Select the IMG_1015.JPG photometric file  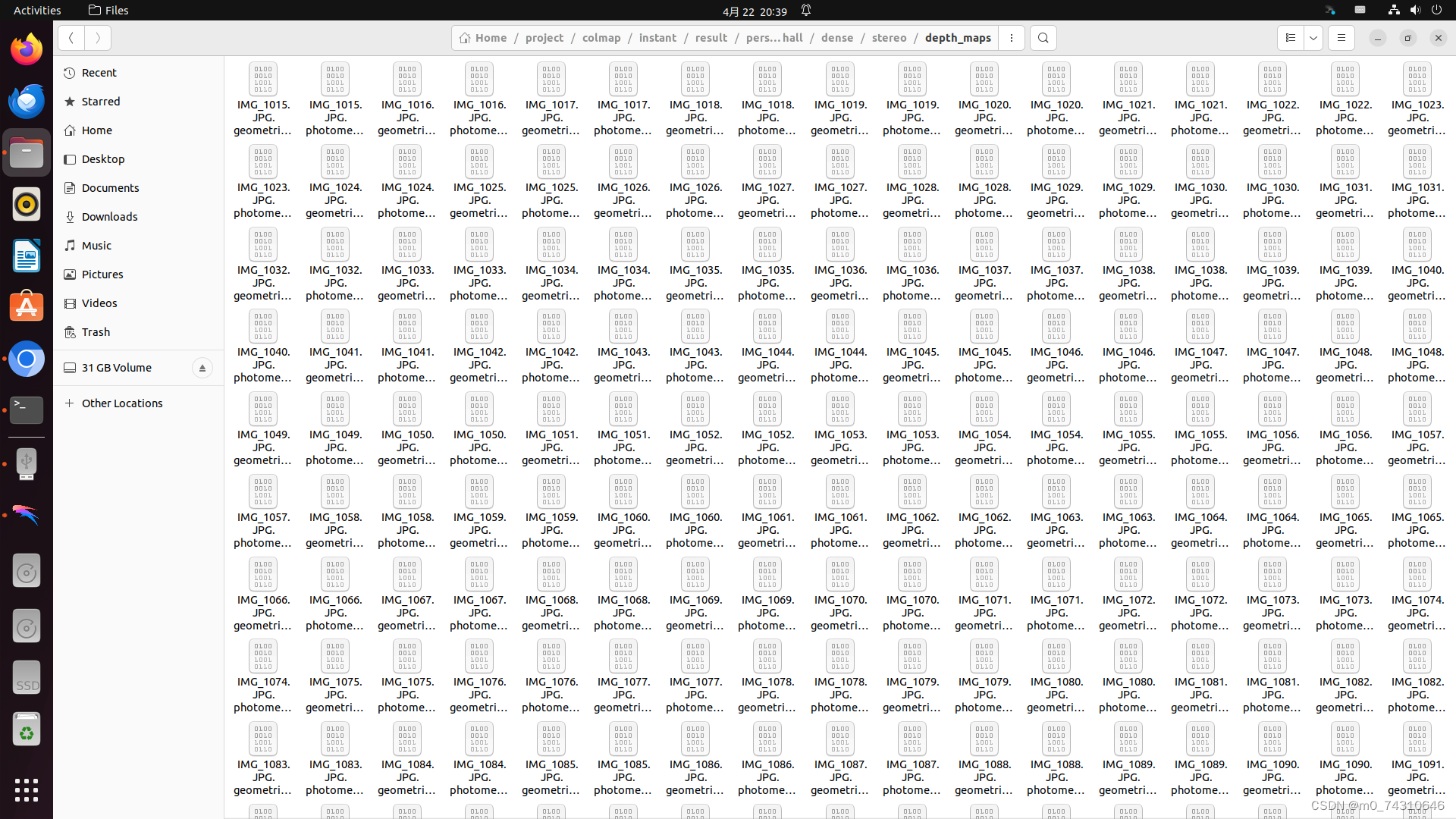tap(335, 99)
